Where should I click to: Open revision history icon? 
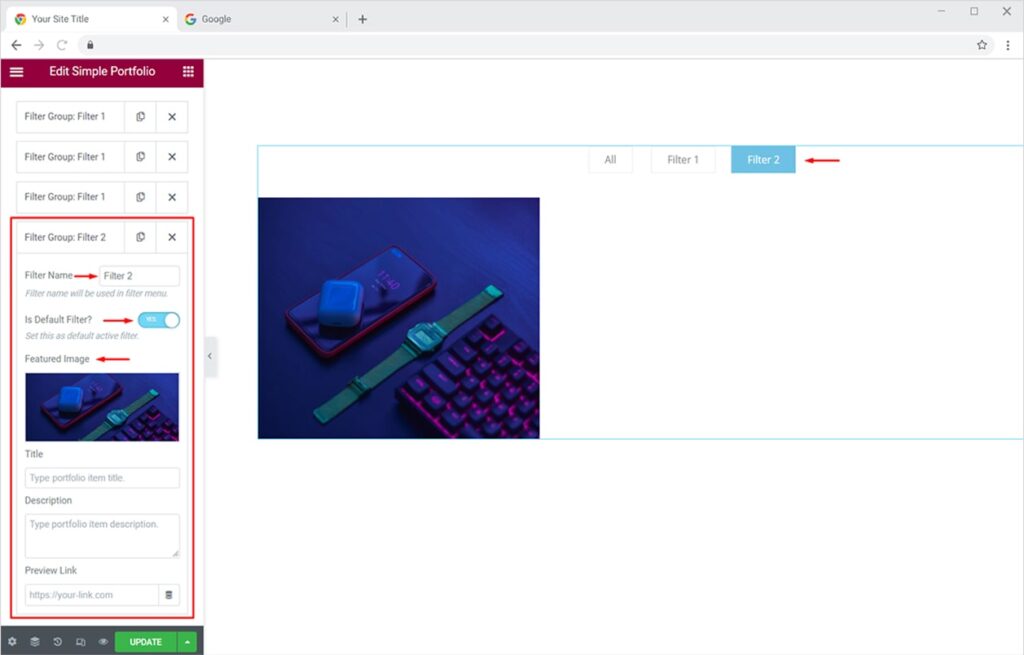tap(58, 642)
